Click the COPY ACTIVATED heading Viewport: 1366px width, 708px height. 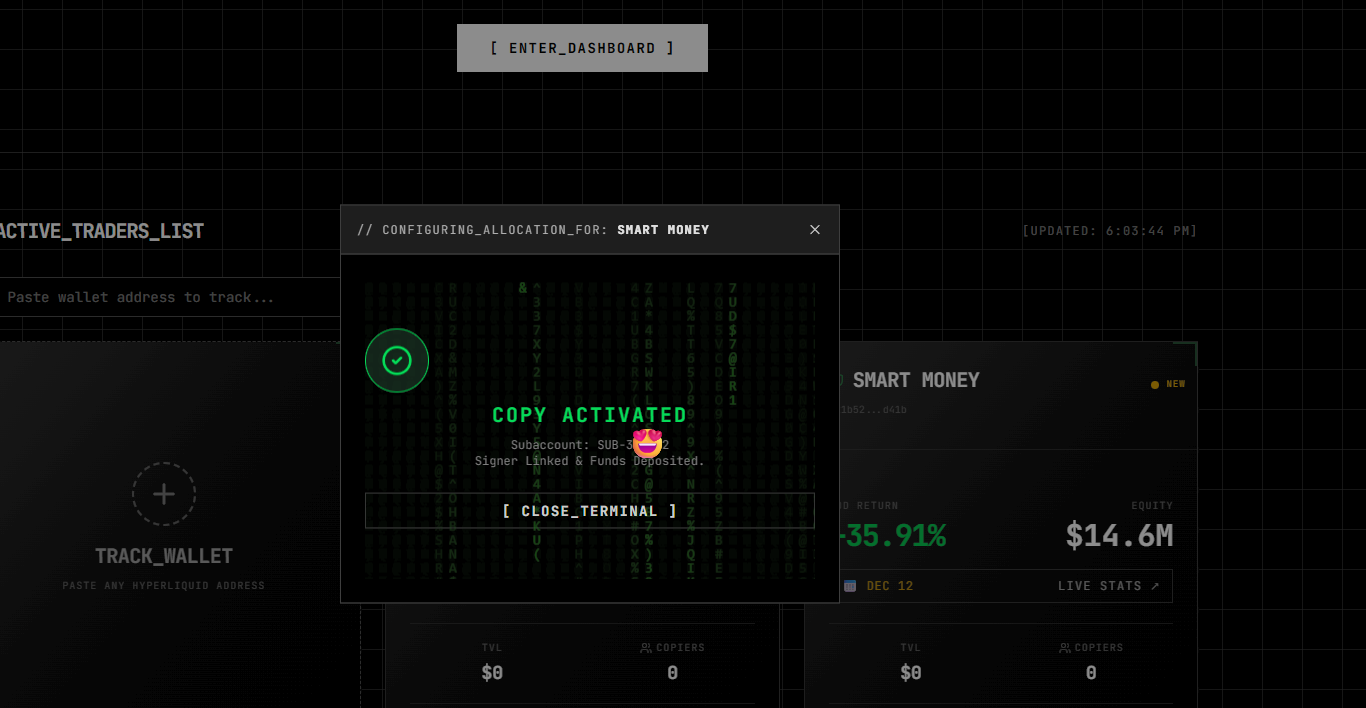click(x=589, y=415)
